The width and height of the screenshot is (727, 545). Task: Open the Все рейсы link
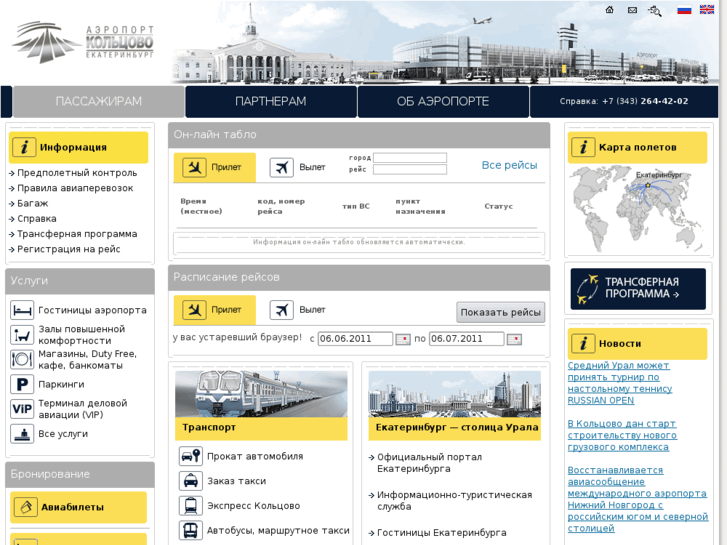509,165
